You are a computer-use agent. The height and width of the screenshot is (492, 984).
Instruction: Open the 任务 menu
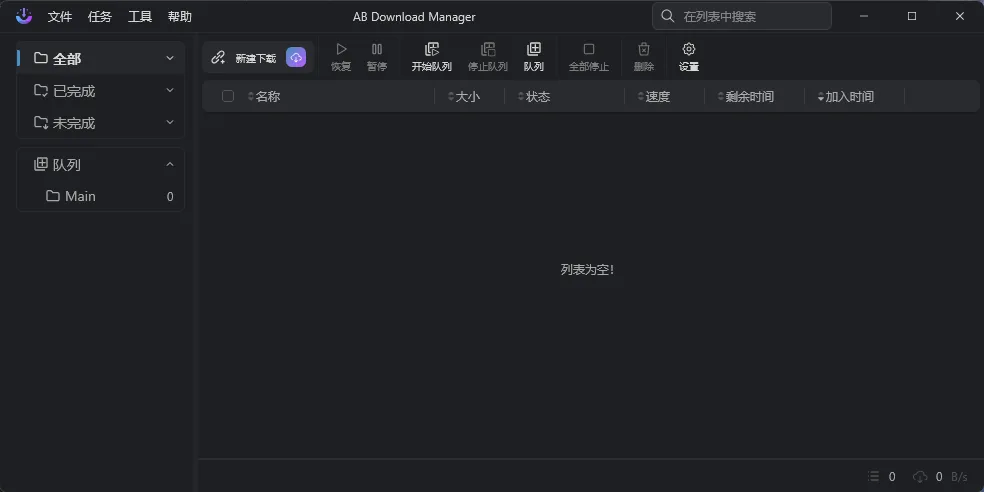point(100,17)
